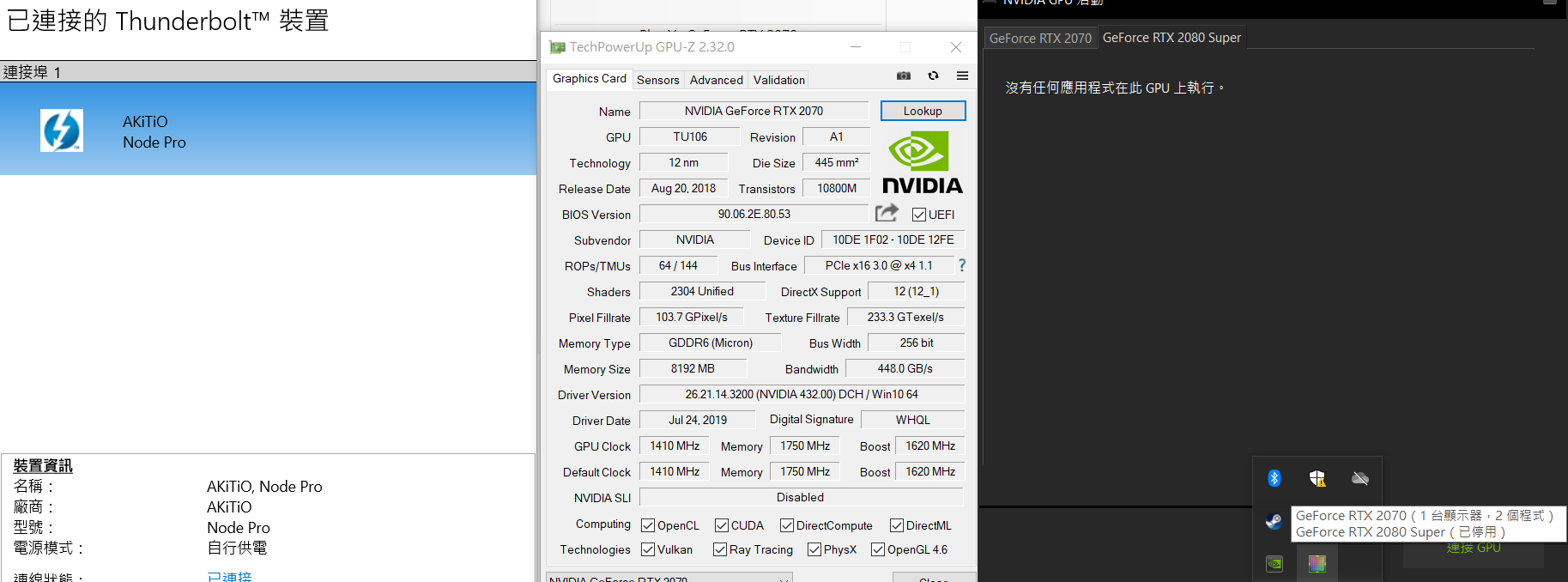Image resolution: width=1568 pixels, height=582 pixels.
Task: Open Bus Interface help question mark
Action: (x=962, y=265)
